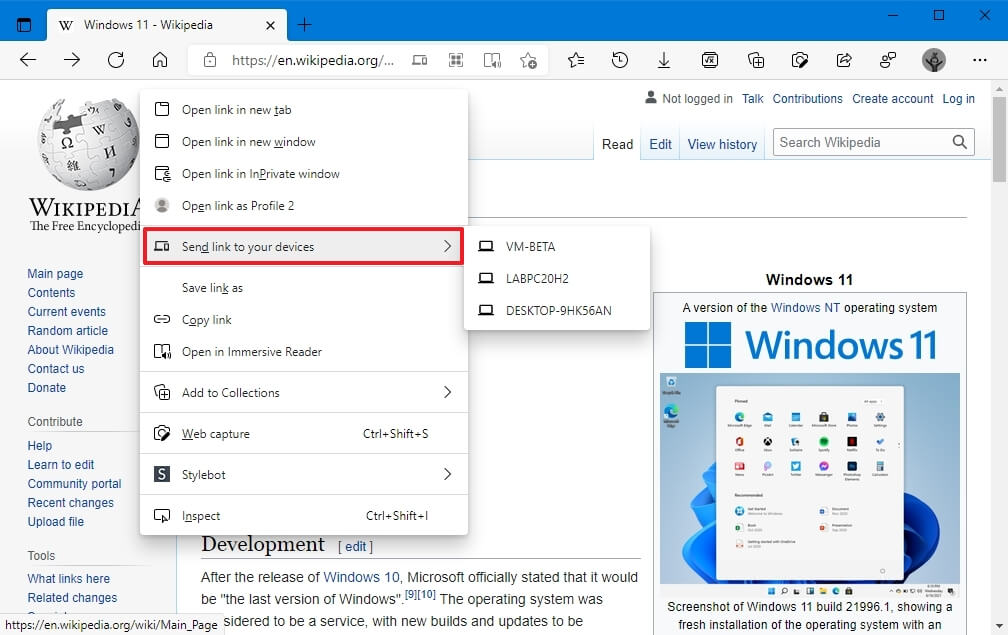Viewport: 1008px width, 635px height.
Task: Open Main page sidebar link
Action: (x=55, y=274)
